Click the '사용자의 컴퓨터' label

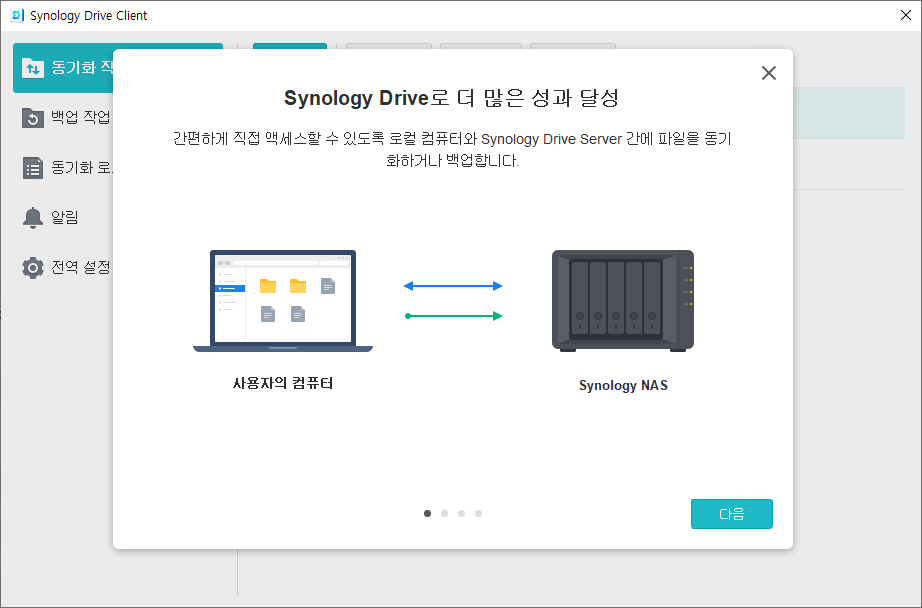click(x=283, y=383)
